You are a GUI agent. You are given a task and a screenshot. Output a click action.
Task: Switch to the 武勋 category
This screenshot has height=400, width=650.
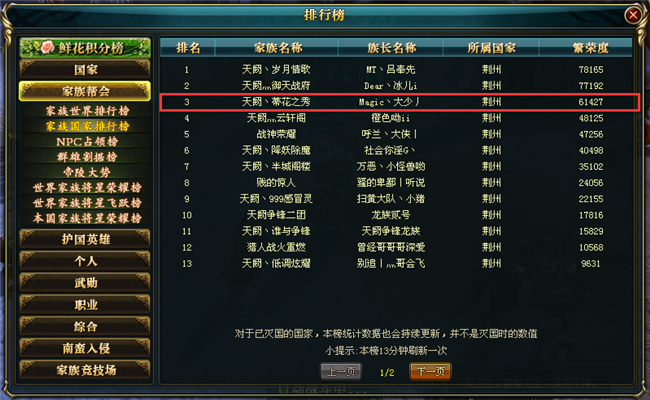click(x=85, y=283)
